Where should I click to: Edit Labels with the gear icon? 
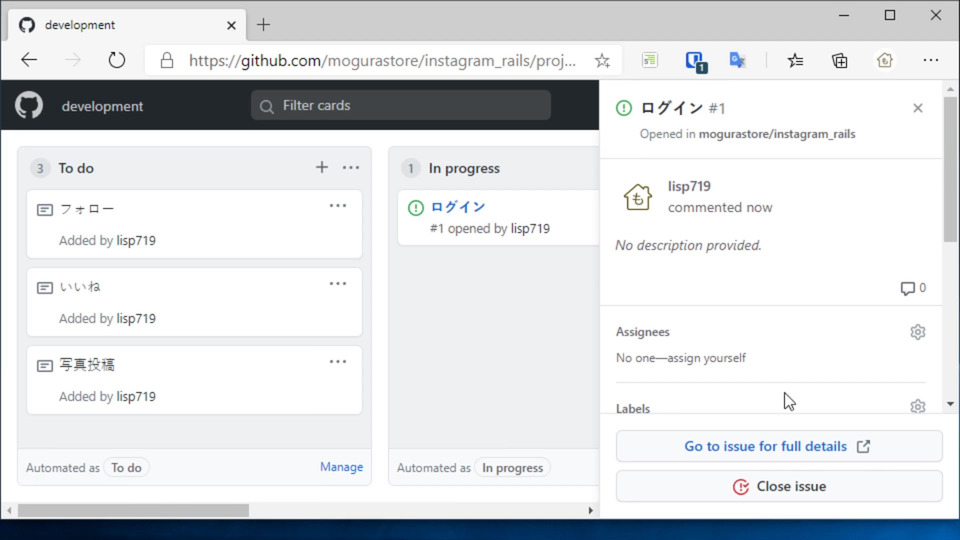[918, 407]
